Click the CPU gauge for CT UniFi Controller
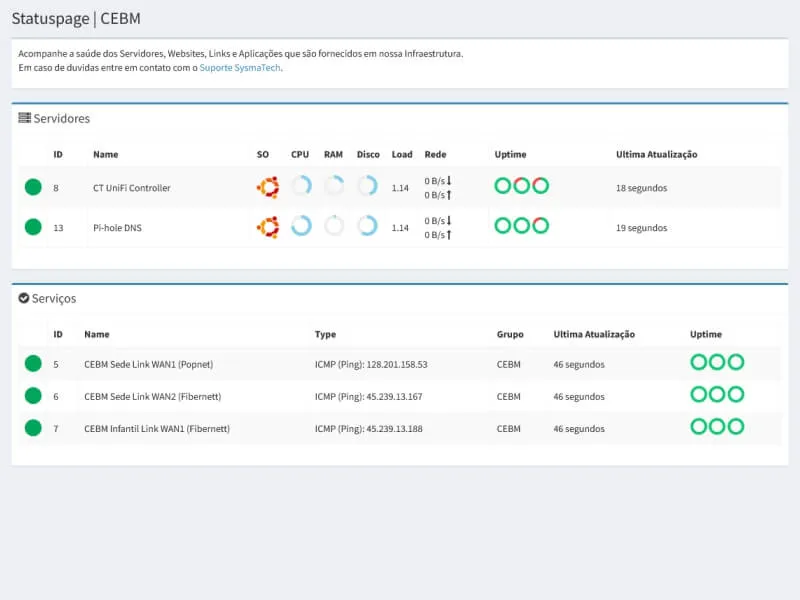Image resolution: width=800 pixels, height=600 pixels. 301,186
